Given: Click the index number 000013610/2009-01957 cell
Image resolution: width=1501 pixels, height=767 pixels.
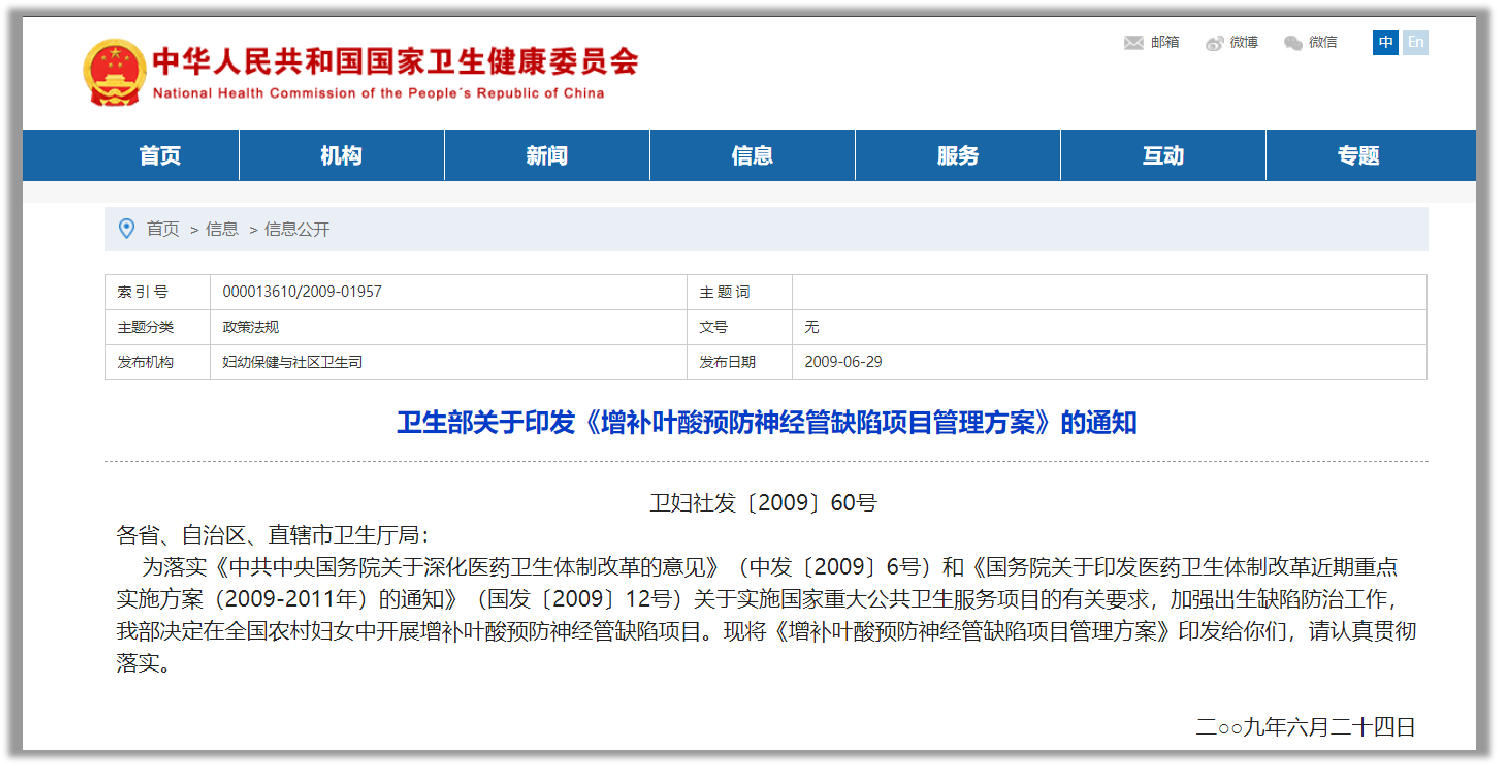Looking at the screenshot, I should point(302,292).
